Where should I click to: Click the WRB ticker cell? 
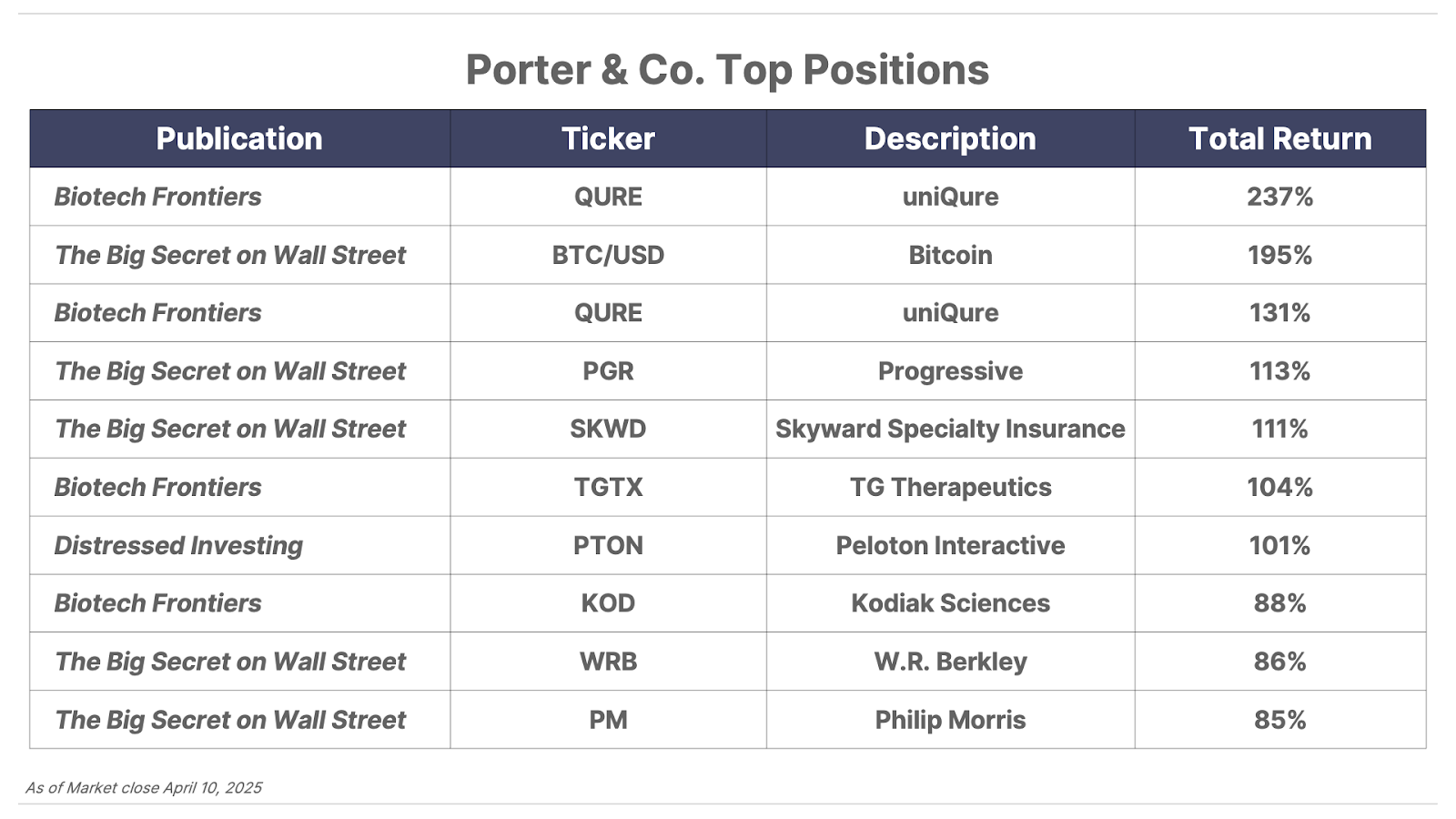pyautogui.click(x=608, y=662)
